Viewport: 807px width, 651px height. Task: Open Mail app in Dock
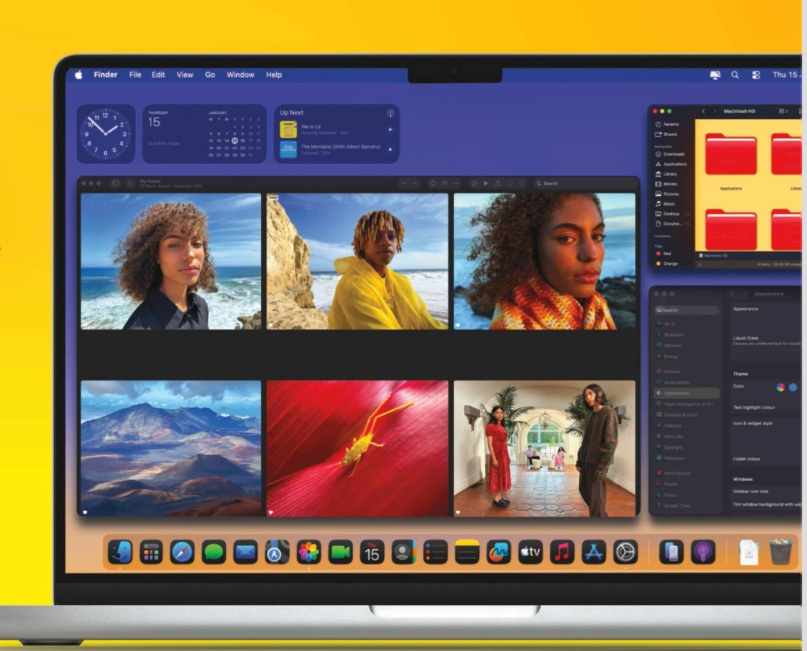(245, 552)
